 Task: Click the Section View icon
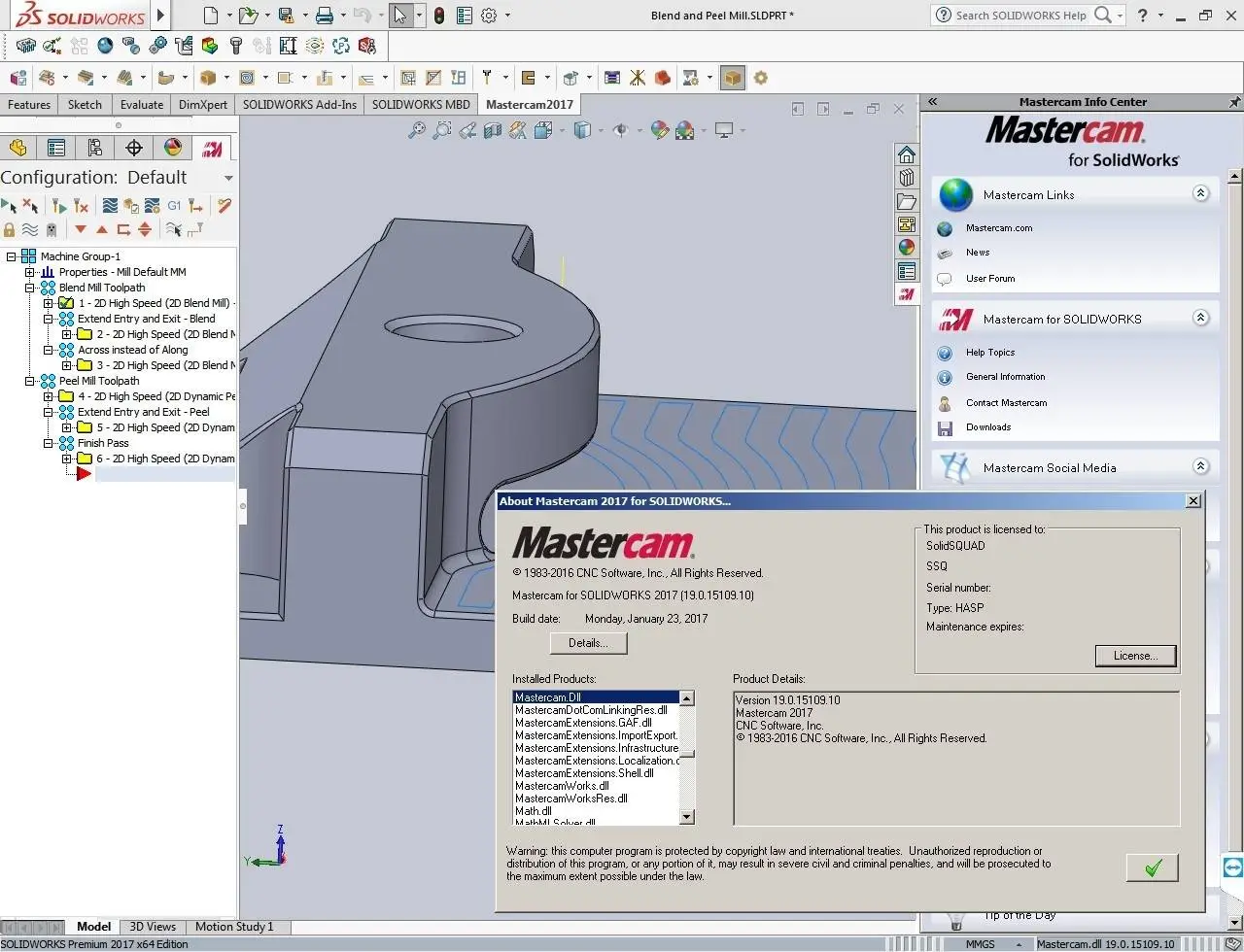(493, 129)
